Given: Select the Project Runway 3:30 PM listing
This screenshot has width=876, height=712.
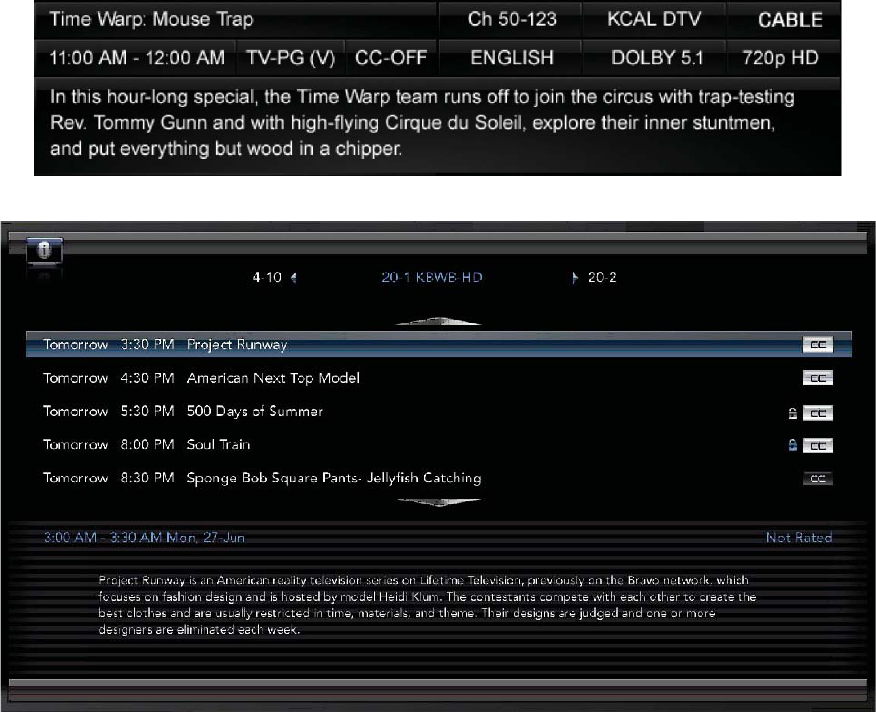Looking at the screenshot, I should point(439,344).
